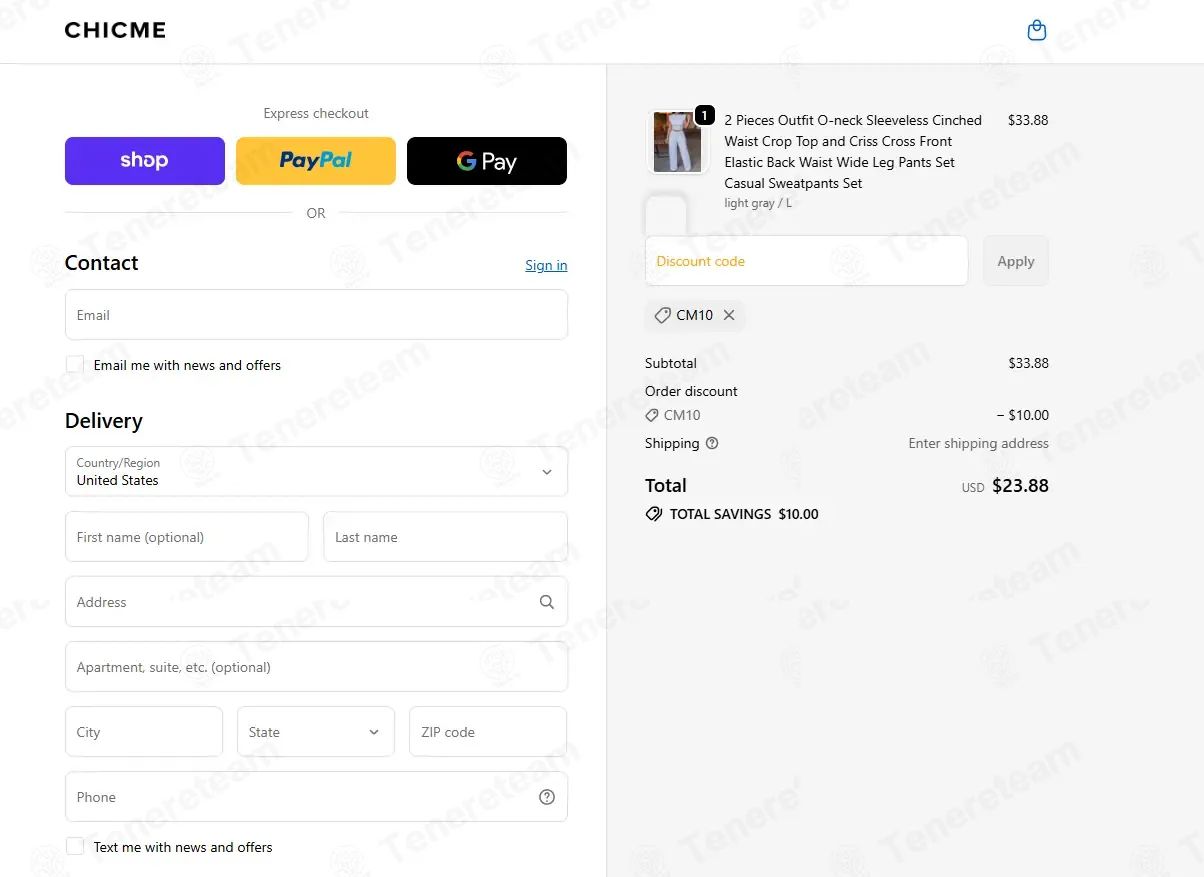Click the Discount code field

coord(806,261)
